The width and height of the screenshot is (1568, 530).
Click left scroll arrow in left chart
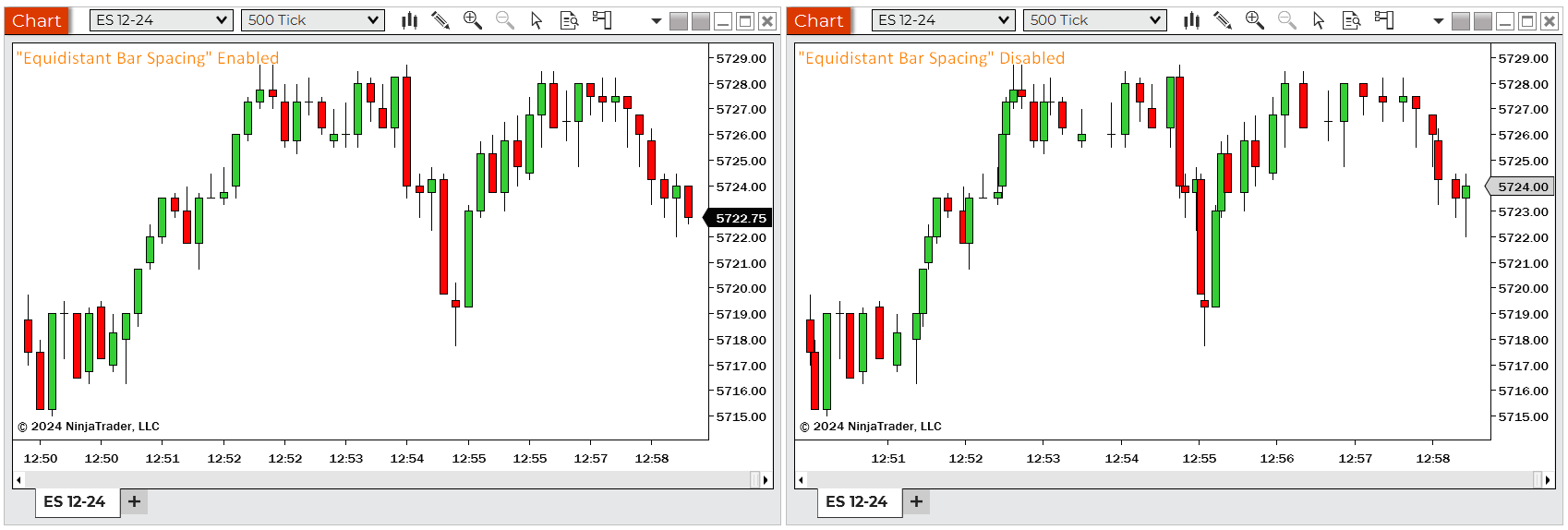(18, 480)
